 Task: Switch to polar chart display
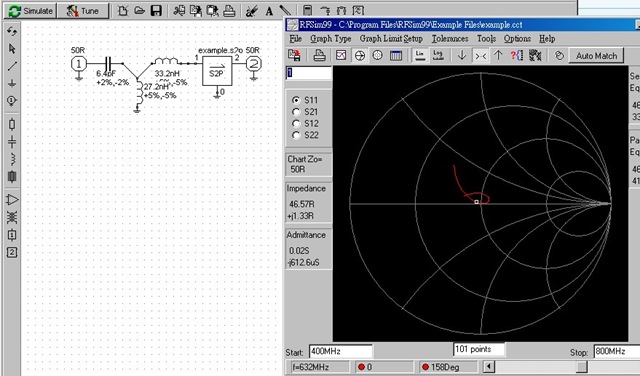tap(378, 56)
